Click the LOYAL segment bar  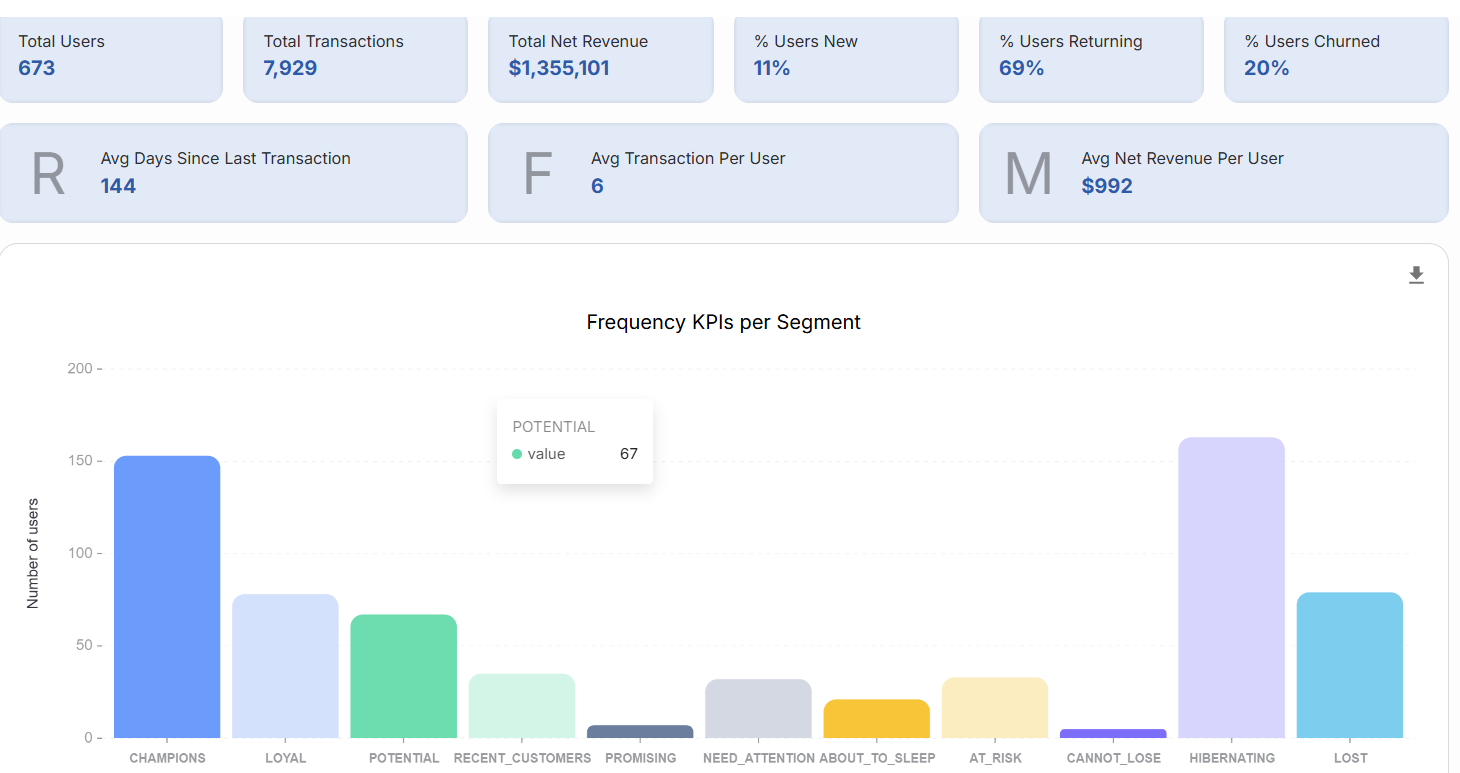[x=285, y=666]
